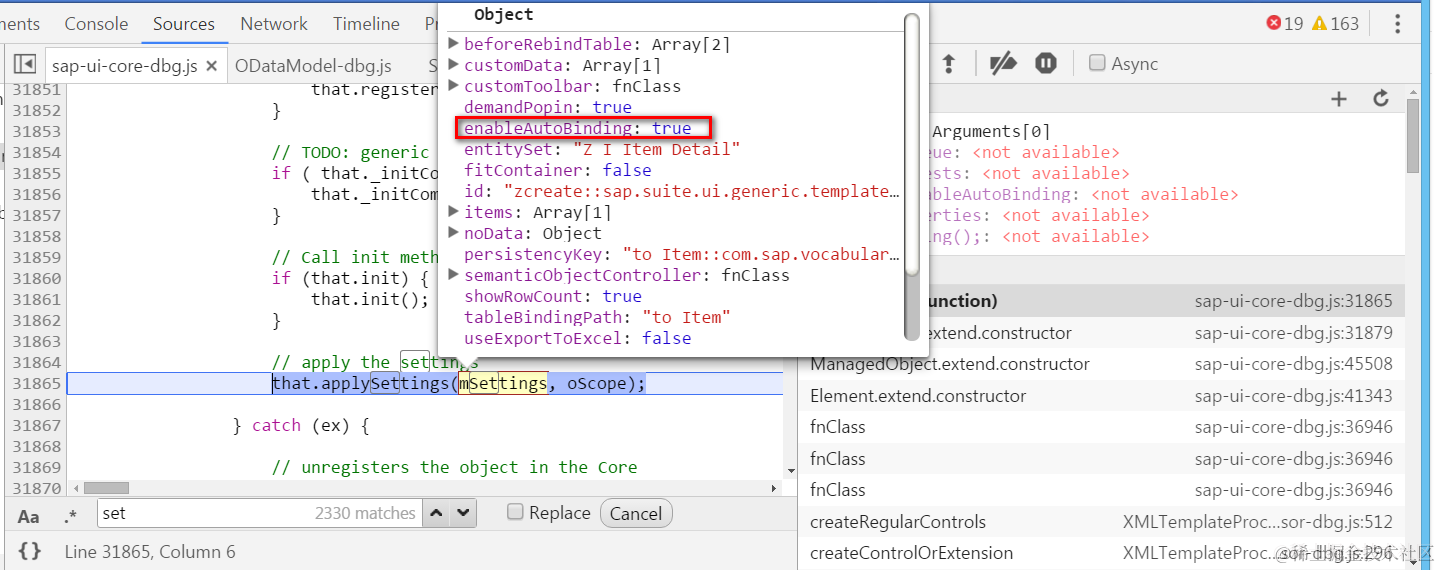Select createRegularControls call stack frame
The width and height of the screenshot is (1441, 570).
1101,522
